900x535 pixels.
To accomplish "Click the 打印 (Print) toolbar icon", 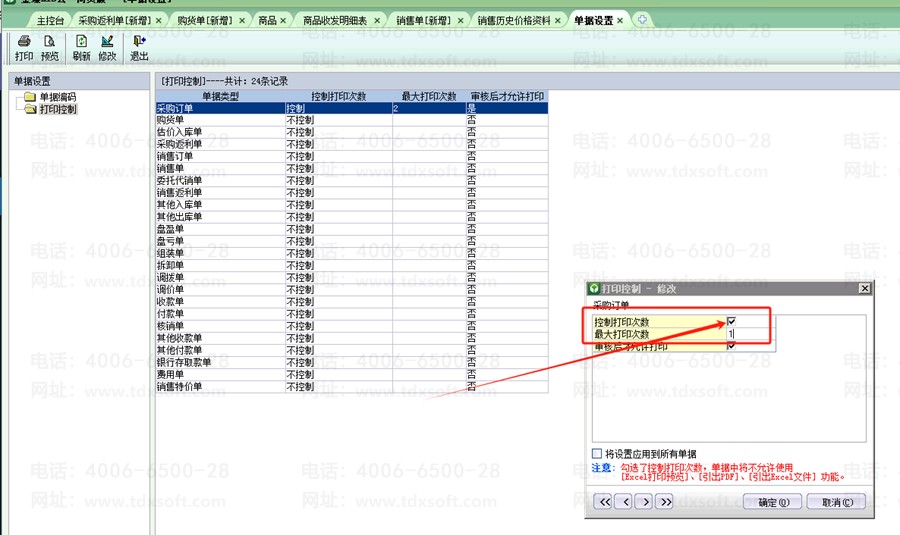I will pyautogui.click(x=23, y=47).
